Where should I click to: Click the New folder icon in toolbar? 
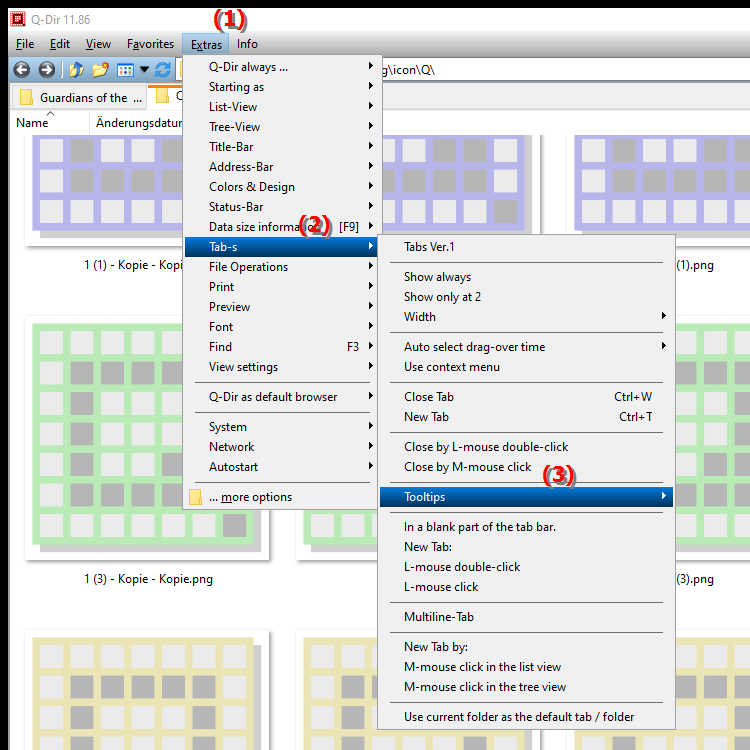pyautogui.click(x=100, y=70)
